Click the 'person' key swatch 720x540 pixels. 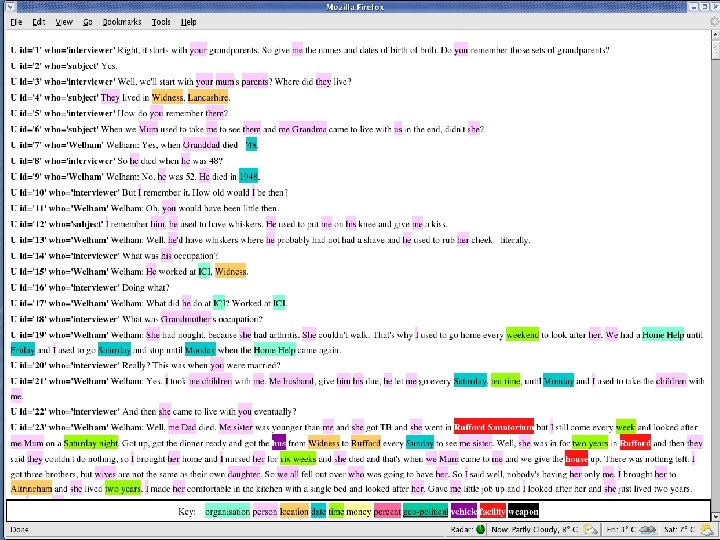[265, 511]
